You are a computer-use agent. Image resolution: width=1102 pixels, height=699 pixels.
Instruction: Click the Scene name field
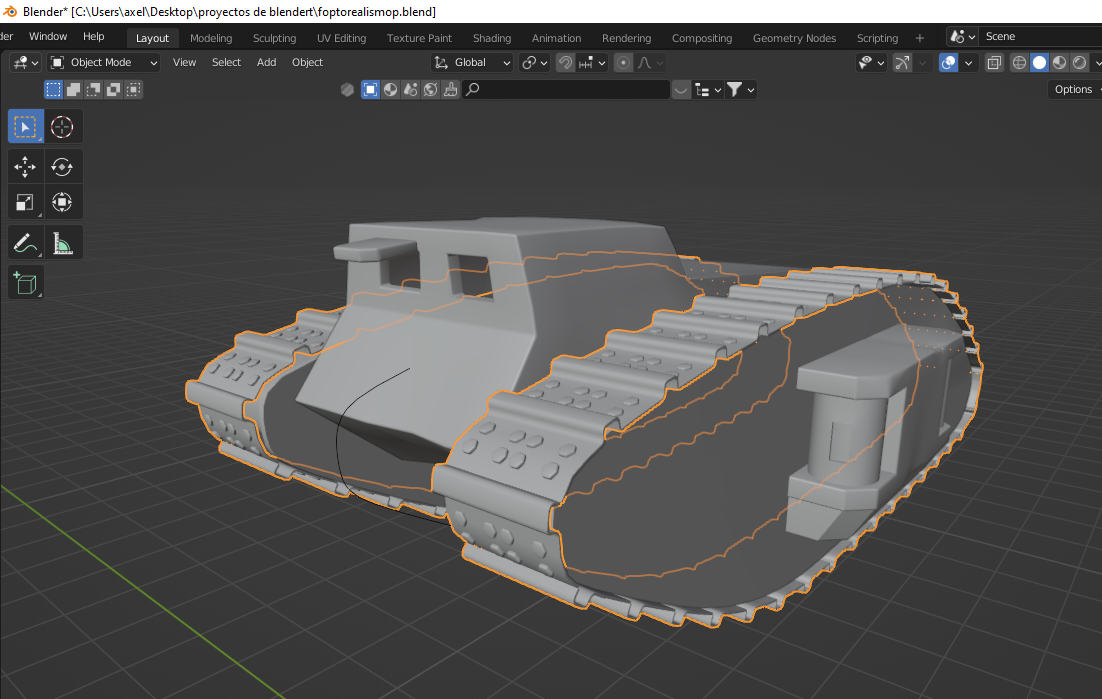pos(1042,37)
